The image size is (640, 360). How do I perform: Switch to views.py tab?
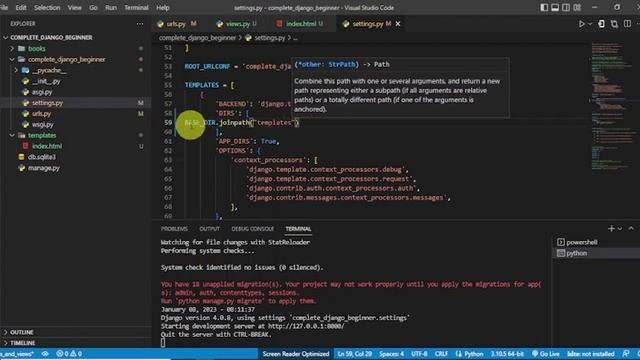click(238, 24)
